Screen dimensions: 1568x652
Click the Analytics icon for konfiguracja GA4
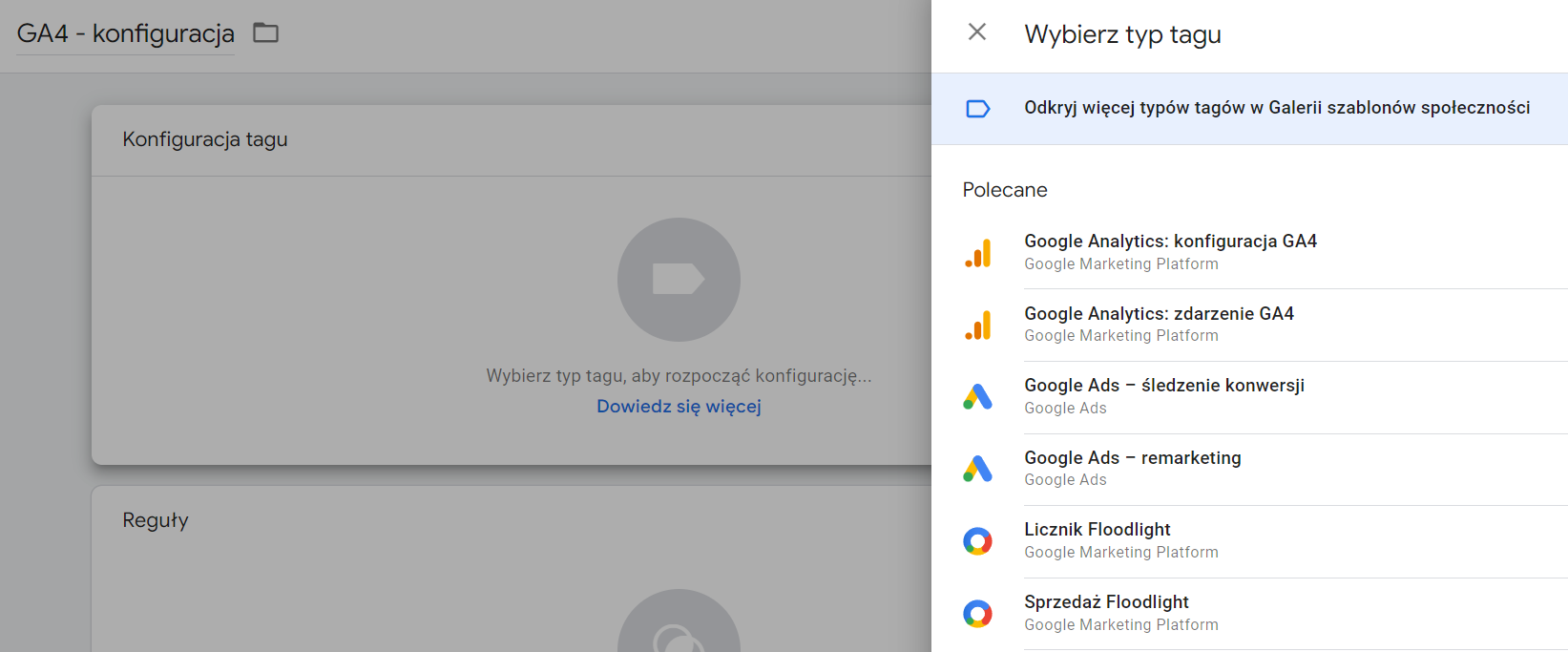[977, 253]
